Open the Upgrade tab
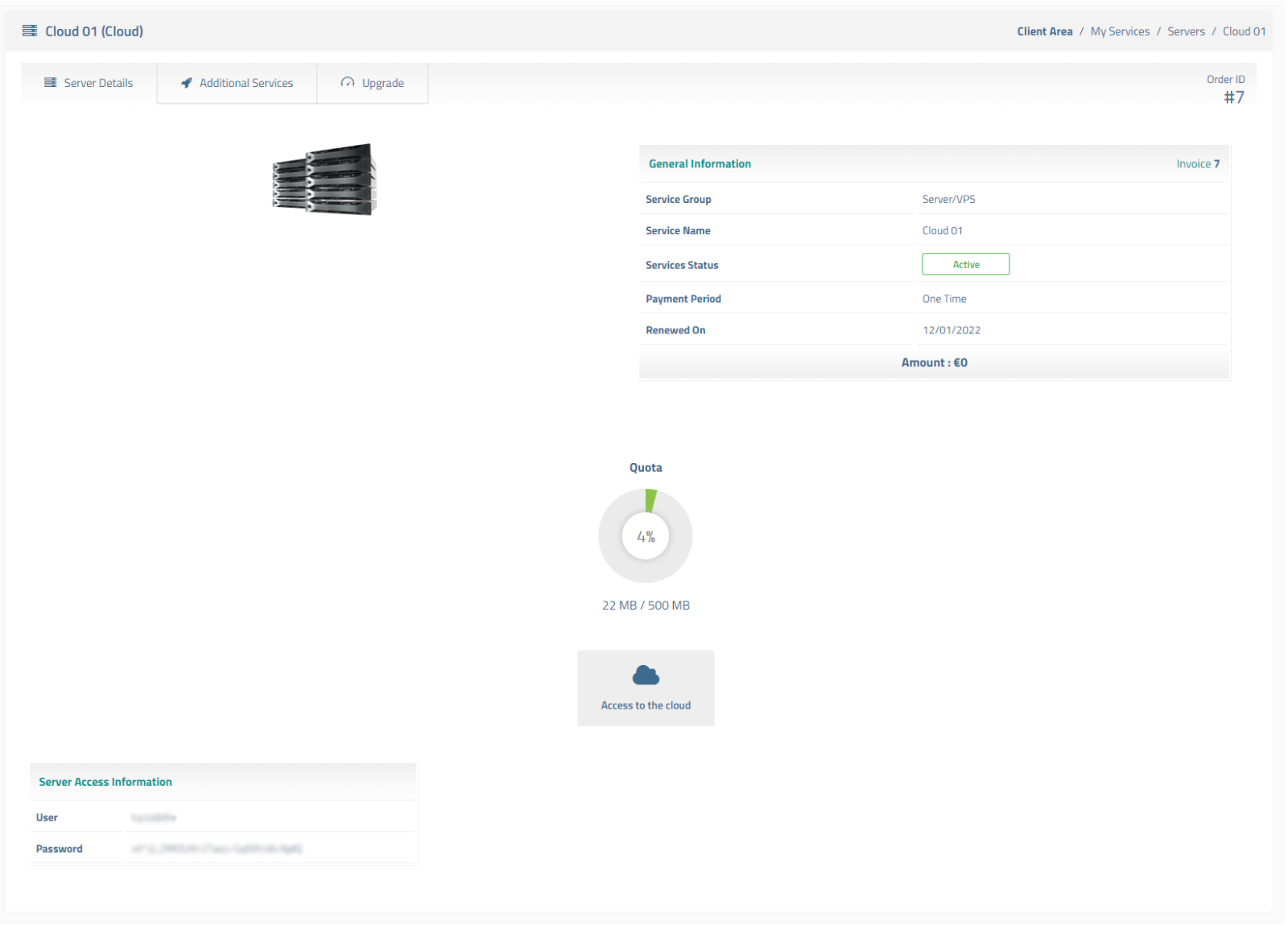The height and width of the screenshot is (926, 1288). 372,83
